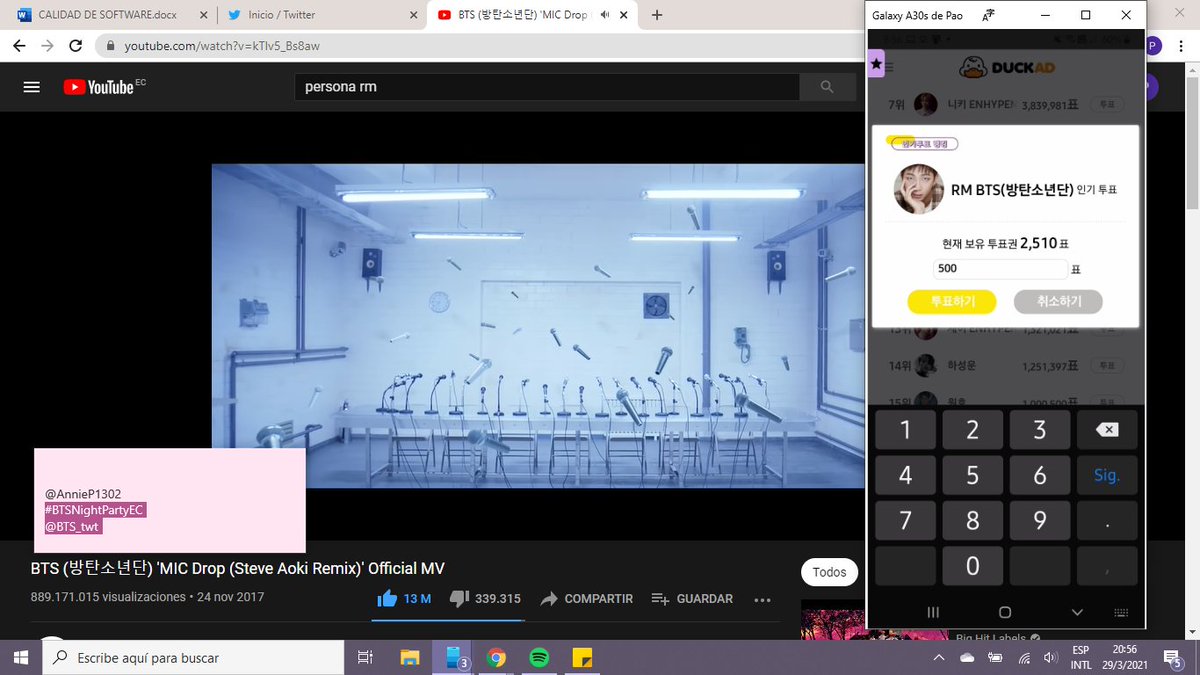The image size is (1200, 675).
Task: Click the #BTSNightPartyEC hashtag text
Action: [x=96, y=510]
